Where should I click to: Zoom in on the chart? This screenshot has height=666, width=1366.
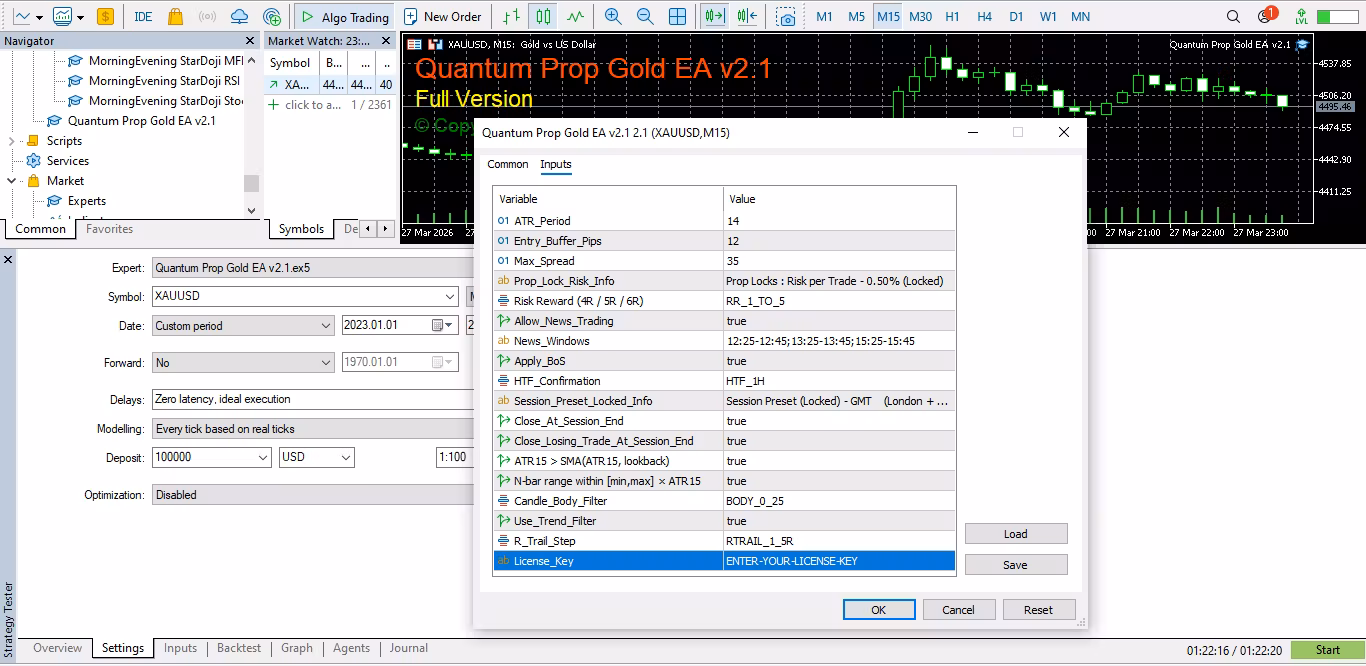click(x=613, y=17)
